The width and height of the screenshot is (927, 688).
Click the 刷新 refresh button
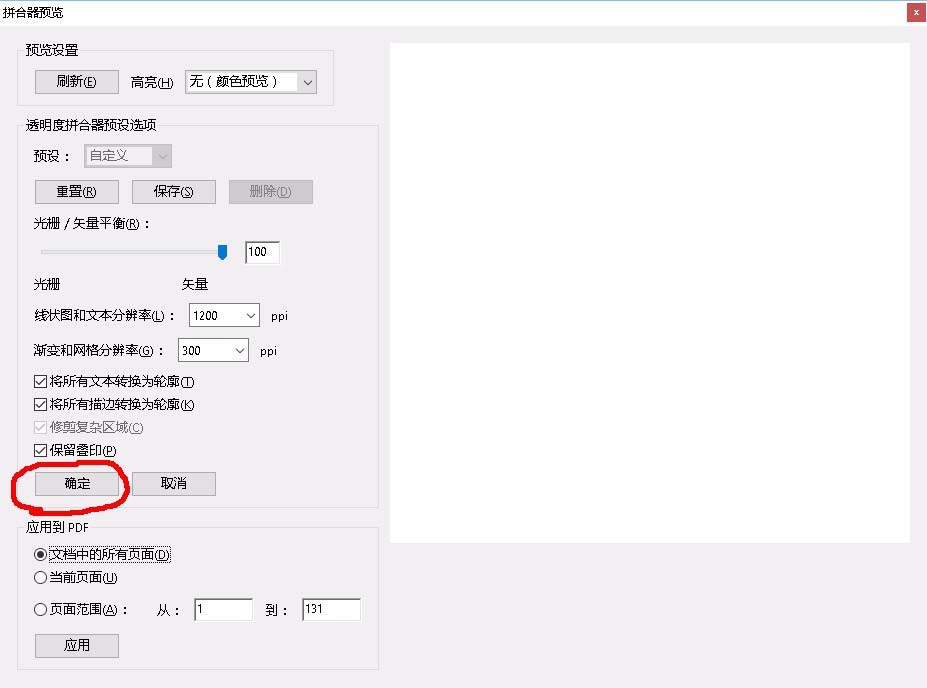point(76,82)
